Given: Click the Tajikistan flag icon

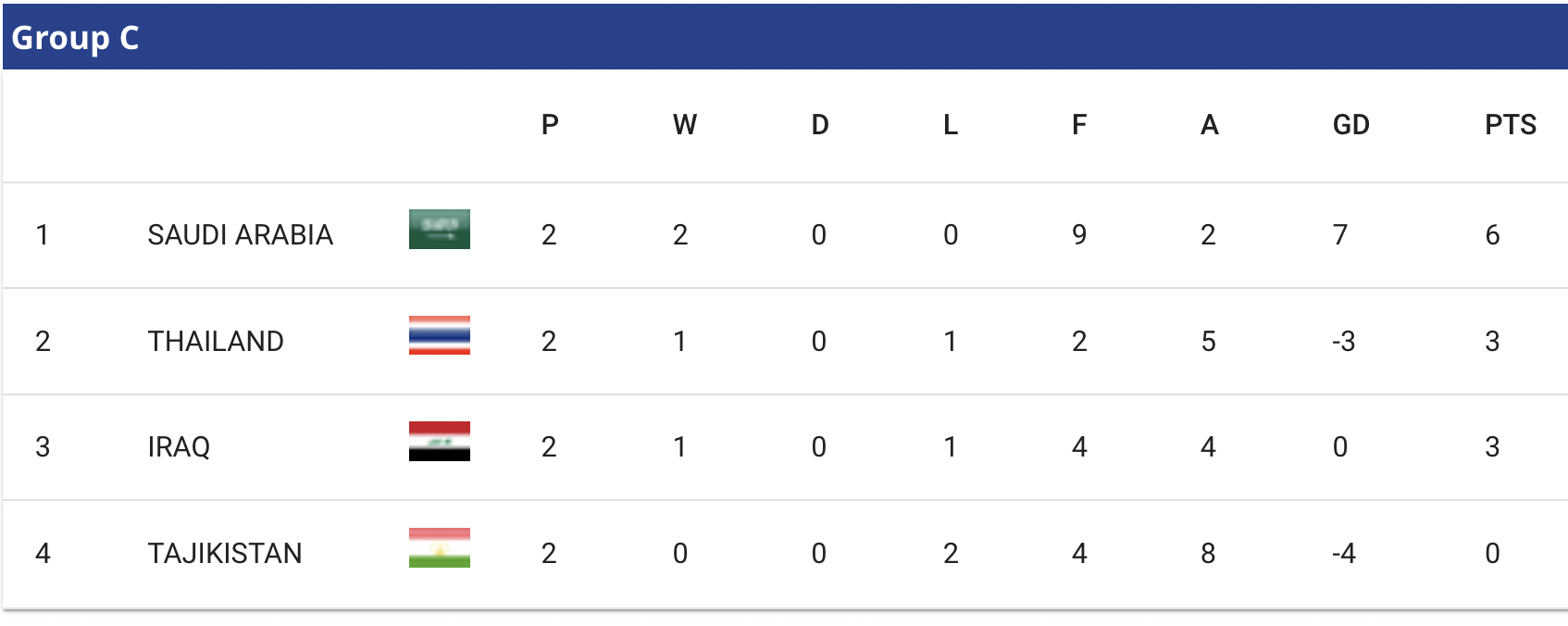Looking at the screenshot, I should 440,547.
